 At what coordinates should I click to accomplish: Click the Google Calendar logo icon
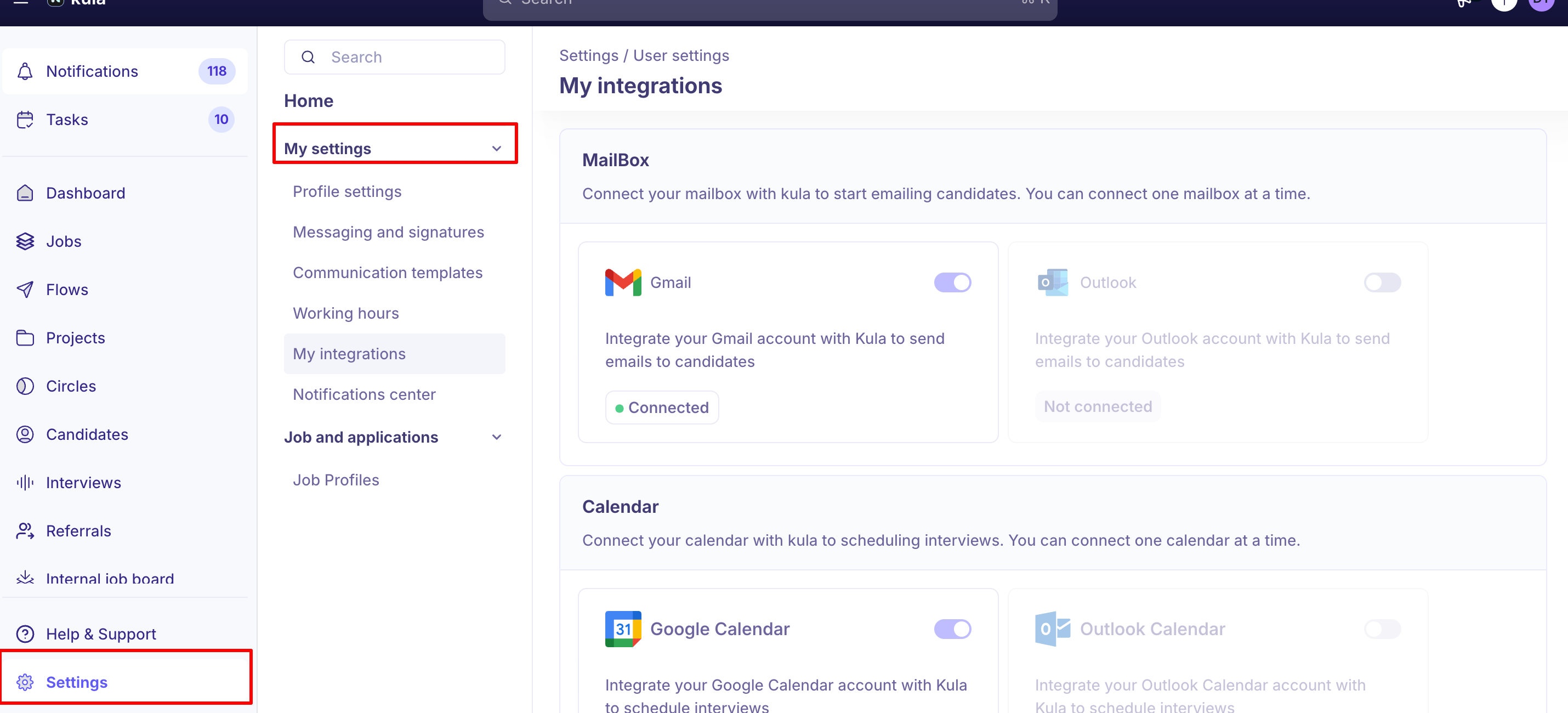623,629
